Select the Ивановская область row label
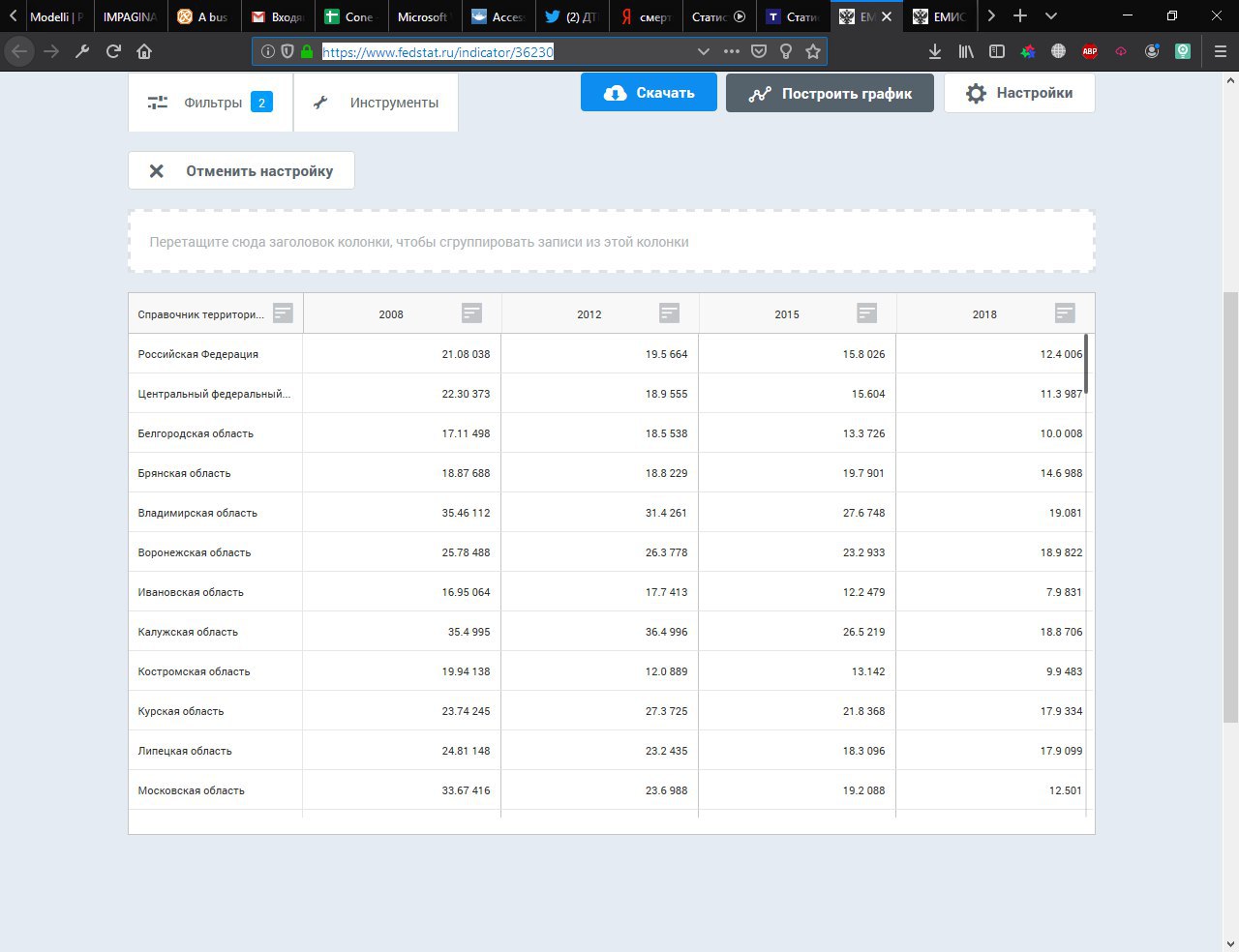This screenshot has height=952, width=1239. pos(191,592)
